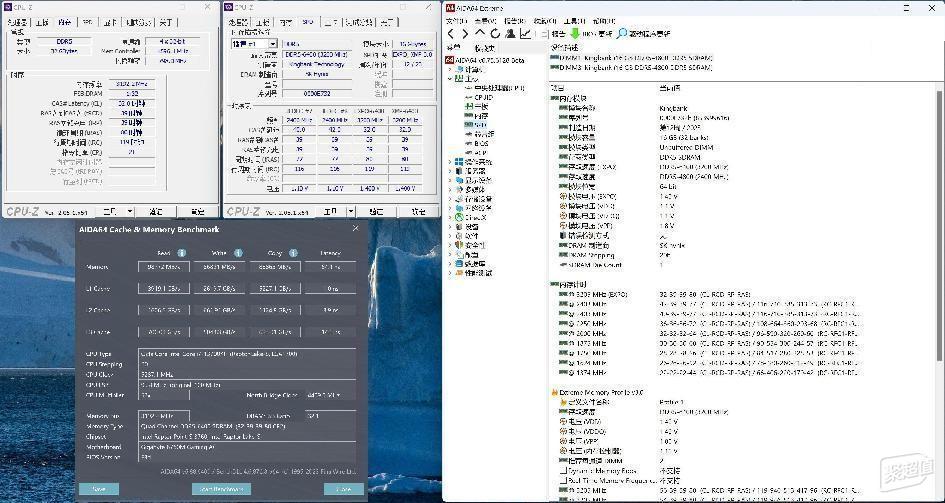Image resolution: width=945 pixels, height=503 pixels.
Task: Click Save in benchmark window
Action: (x=99, y=489)
